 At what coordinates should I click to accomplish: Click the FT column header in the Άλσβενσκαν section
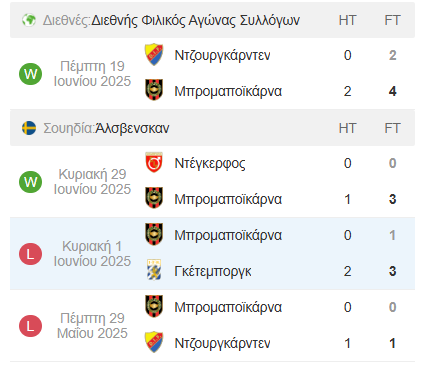coord(392,128)
